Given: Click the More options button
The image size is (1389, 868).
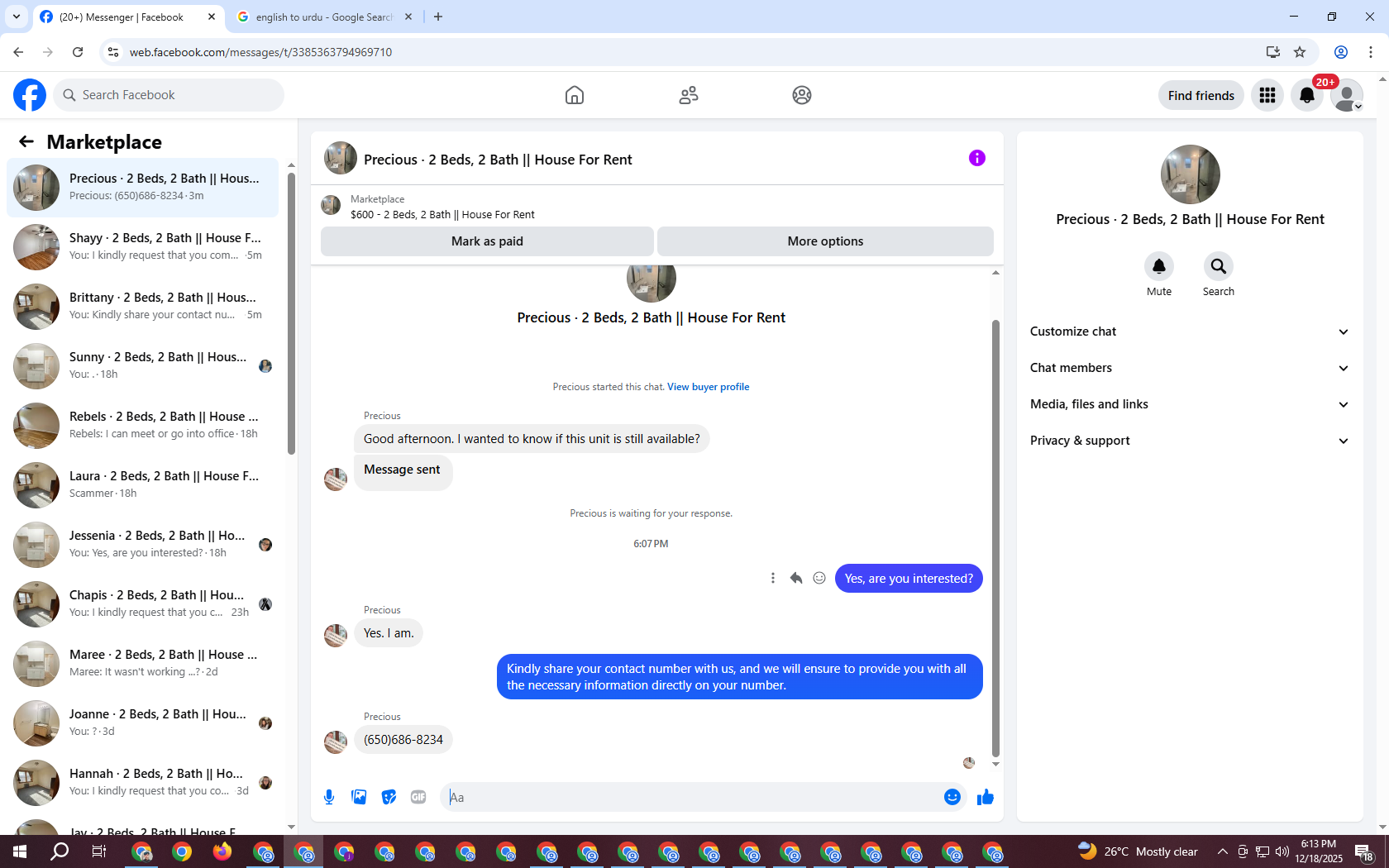Looking at the screenshot, I should click(x=825, y=241).
